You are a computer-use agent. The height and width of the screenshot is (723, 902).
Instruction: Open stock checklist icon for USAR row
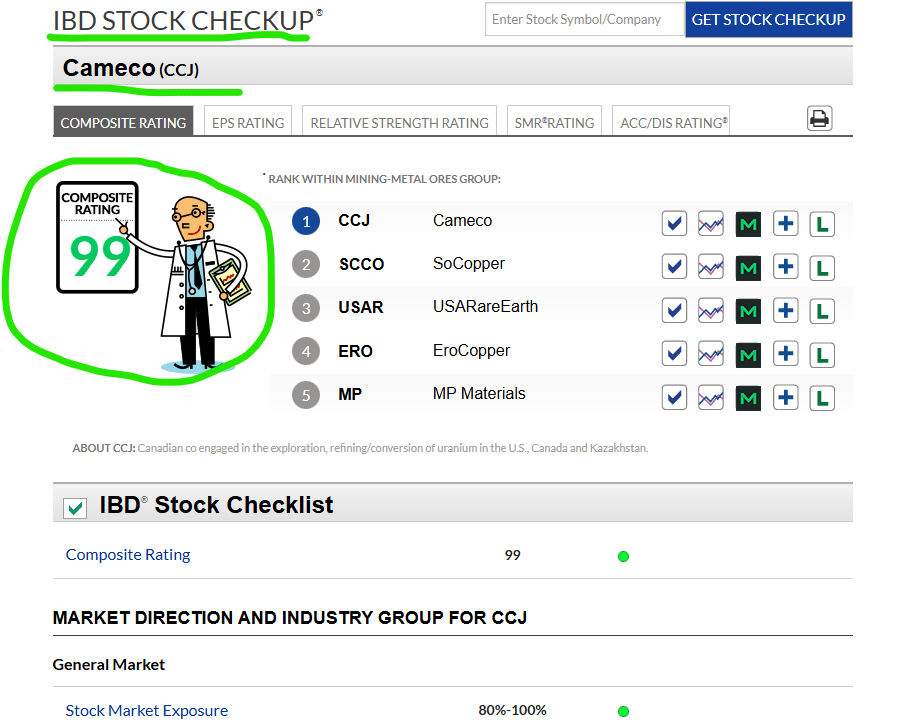pos(674,311)
